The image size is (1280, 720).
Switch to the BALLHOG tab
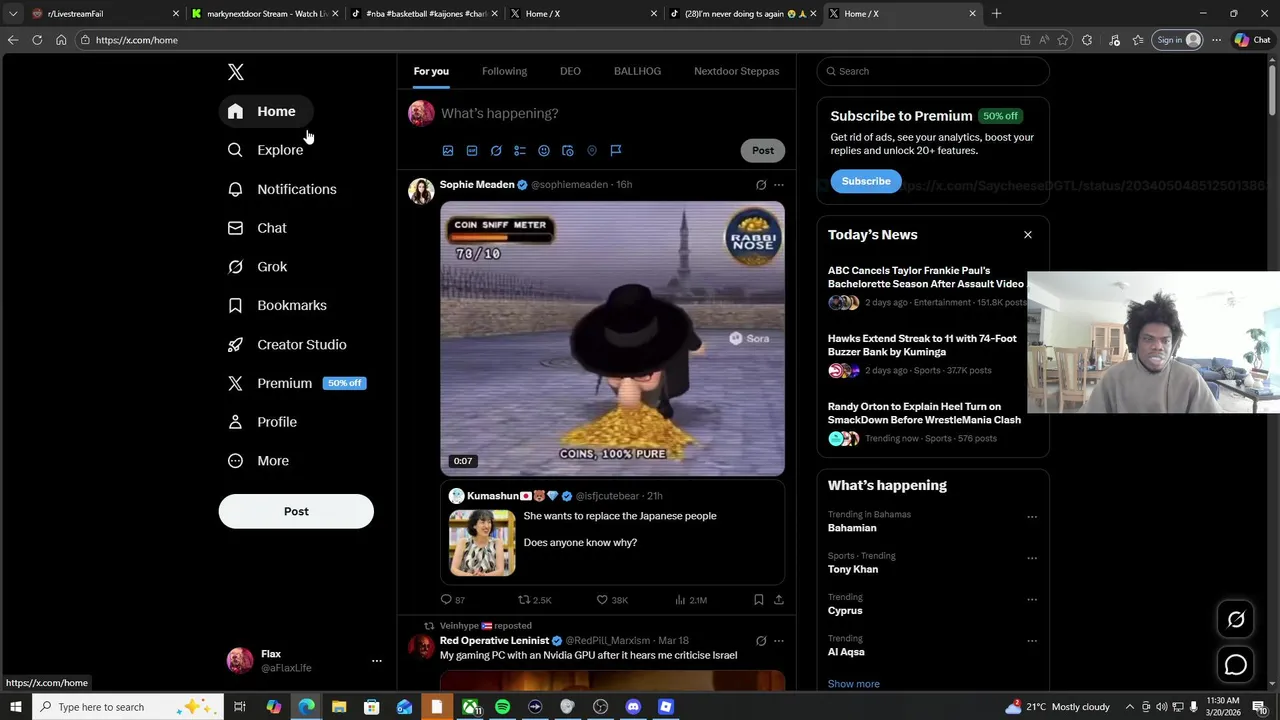pos(637,71)
